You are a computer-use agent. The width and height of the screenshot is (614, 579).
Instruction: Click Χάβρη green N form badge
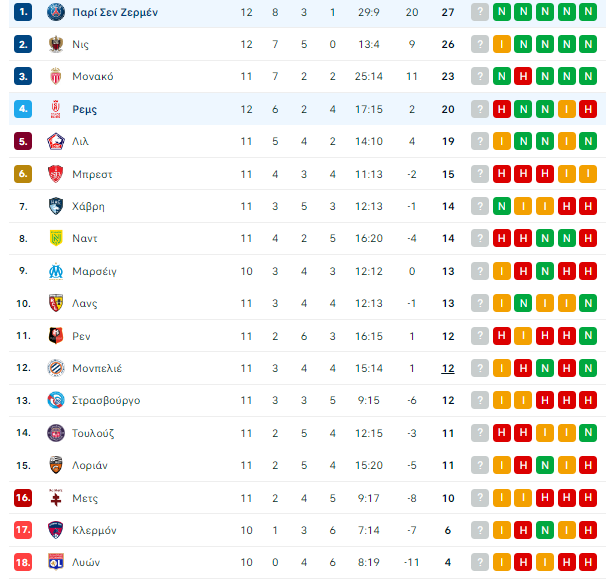point(502,206)
